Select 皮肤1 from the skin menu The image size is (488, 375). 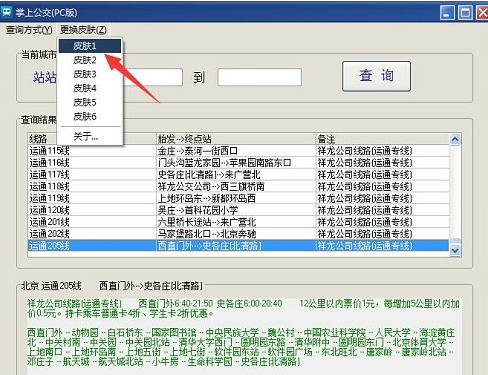[x=90, y=46]
